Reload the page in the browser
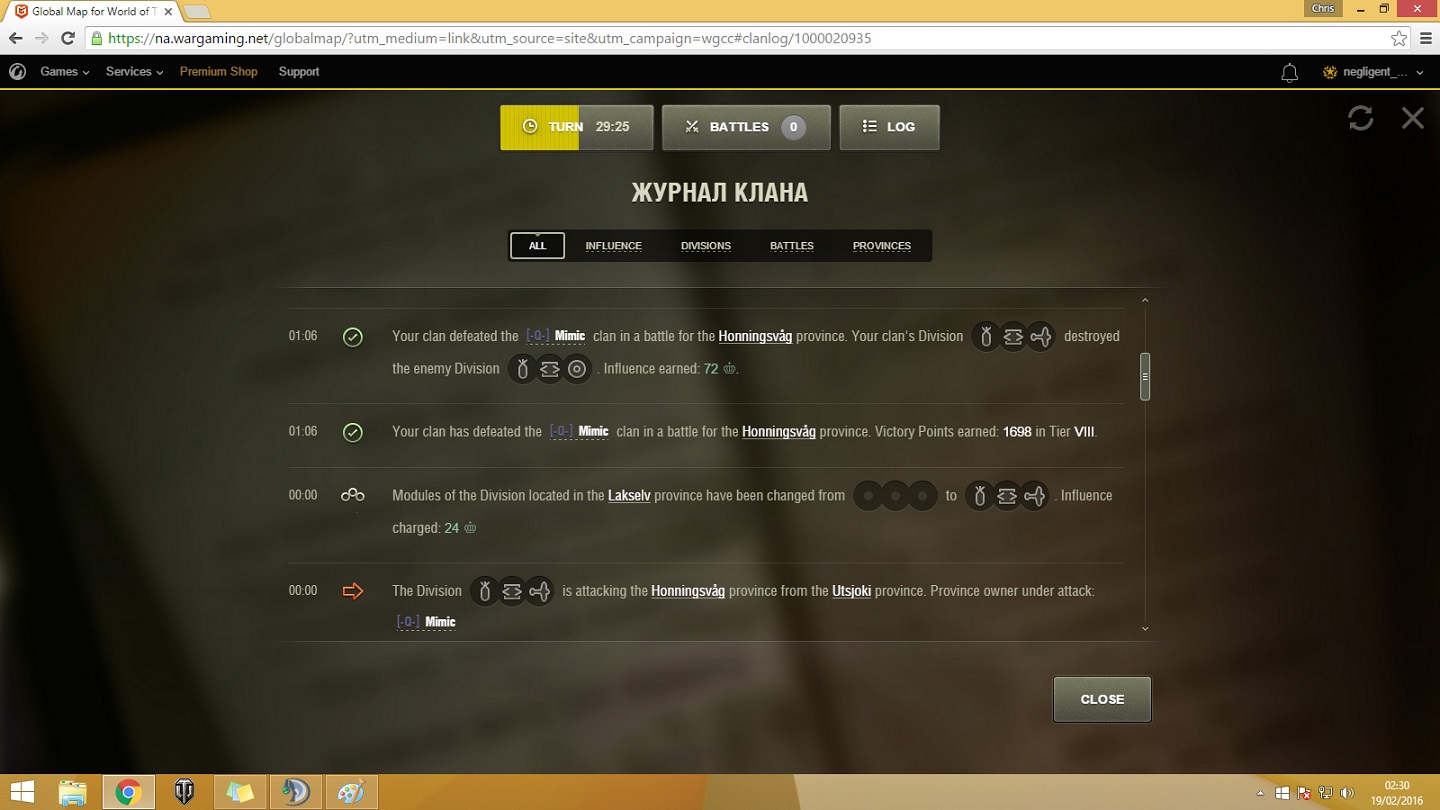The height and width of the screenshot is (810, 1440). tap(68, 38)
